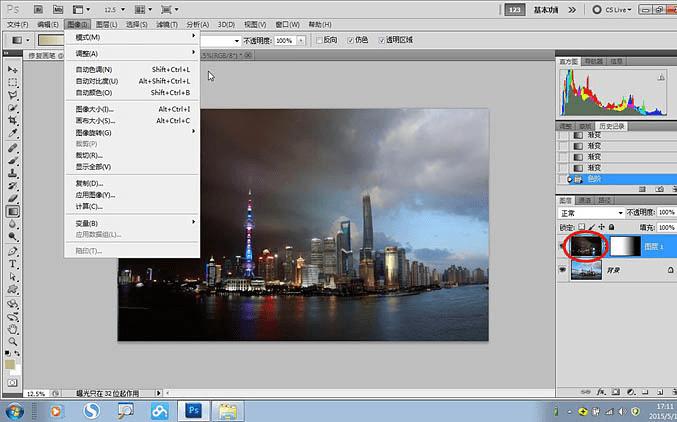Select the Quick Selection tool
Viewport: 677px width, 422px height.
click(13, 108)
